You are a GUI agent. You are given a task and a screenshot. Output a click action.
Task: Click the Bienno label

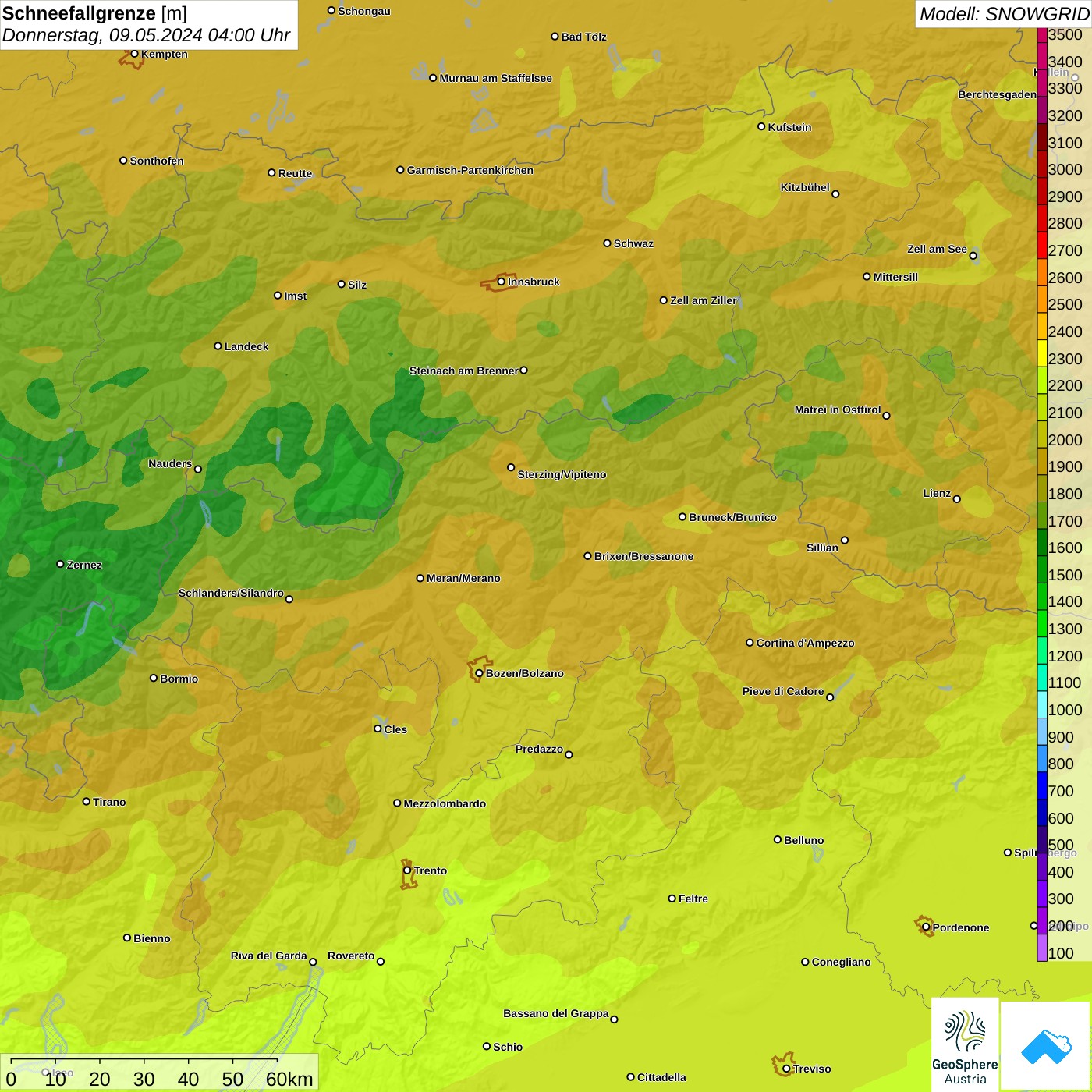(x=151, y=938)
